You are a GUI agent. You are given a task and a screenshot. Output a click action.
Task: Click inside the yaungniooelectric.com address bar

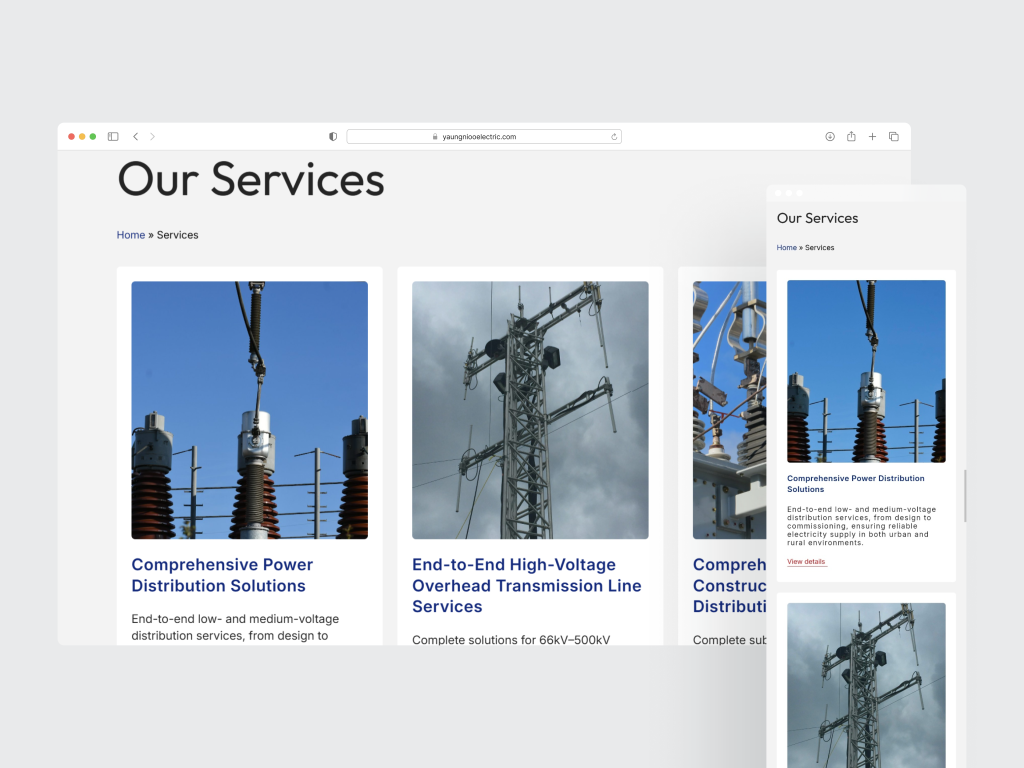(484, 136)
